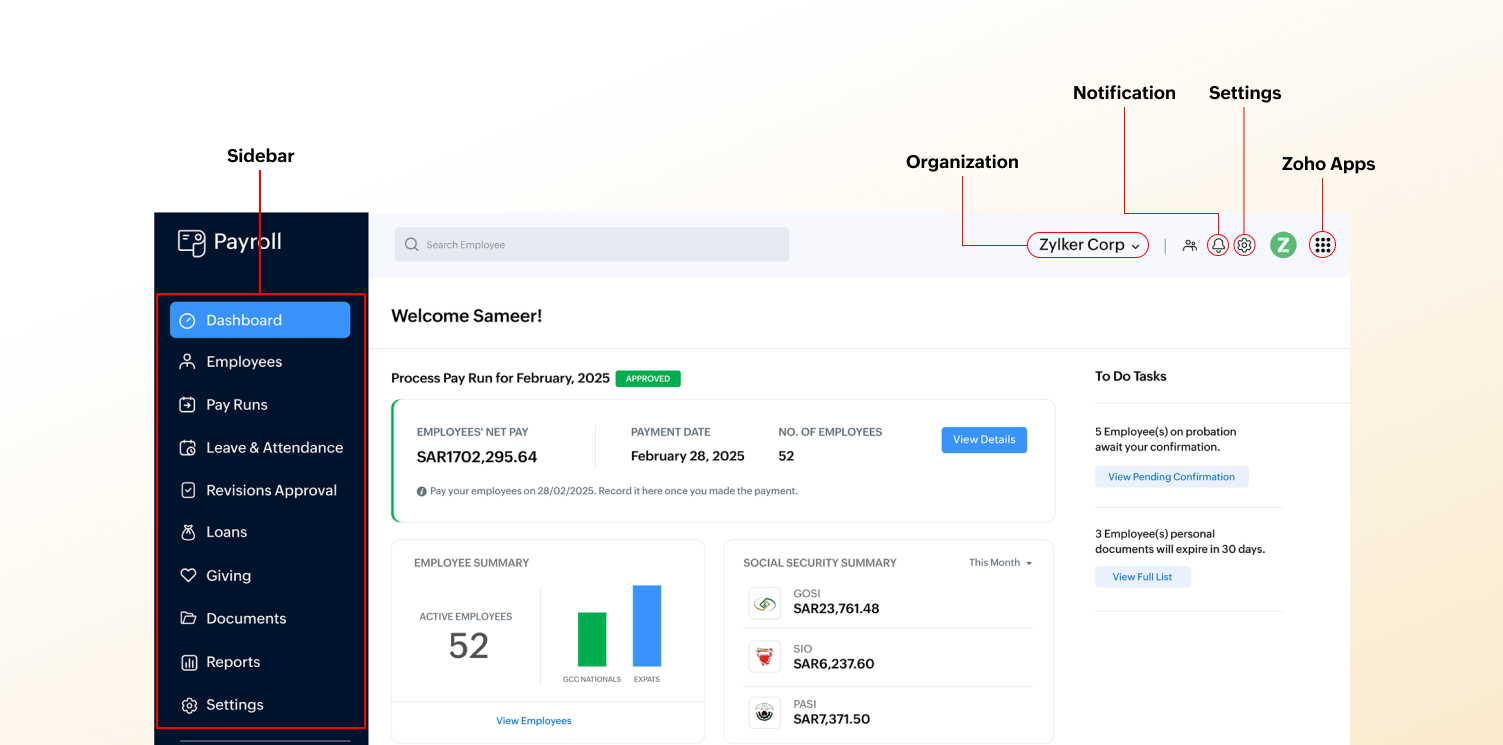Click the Search Employee input field
Viewport: 1503px width, 745px height.
click(590, 244)
